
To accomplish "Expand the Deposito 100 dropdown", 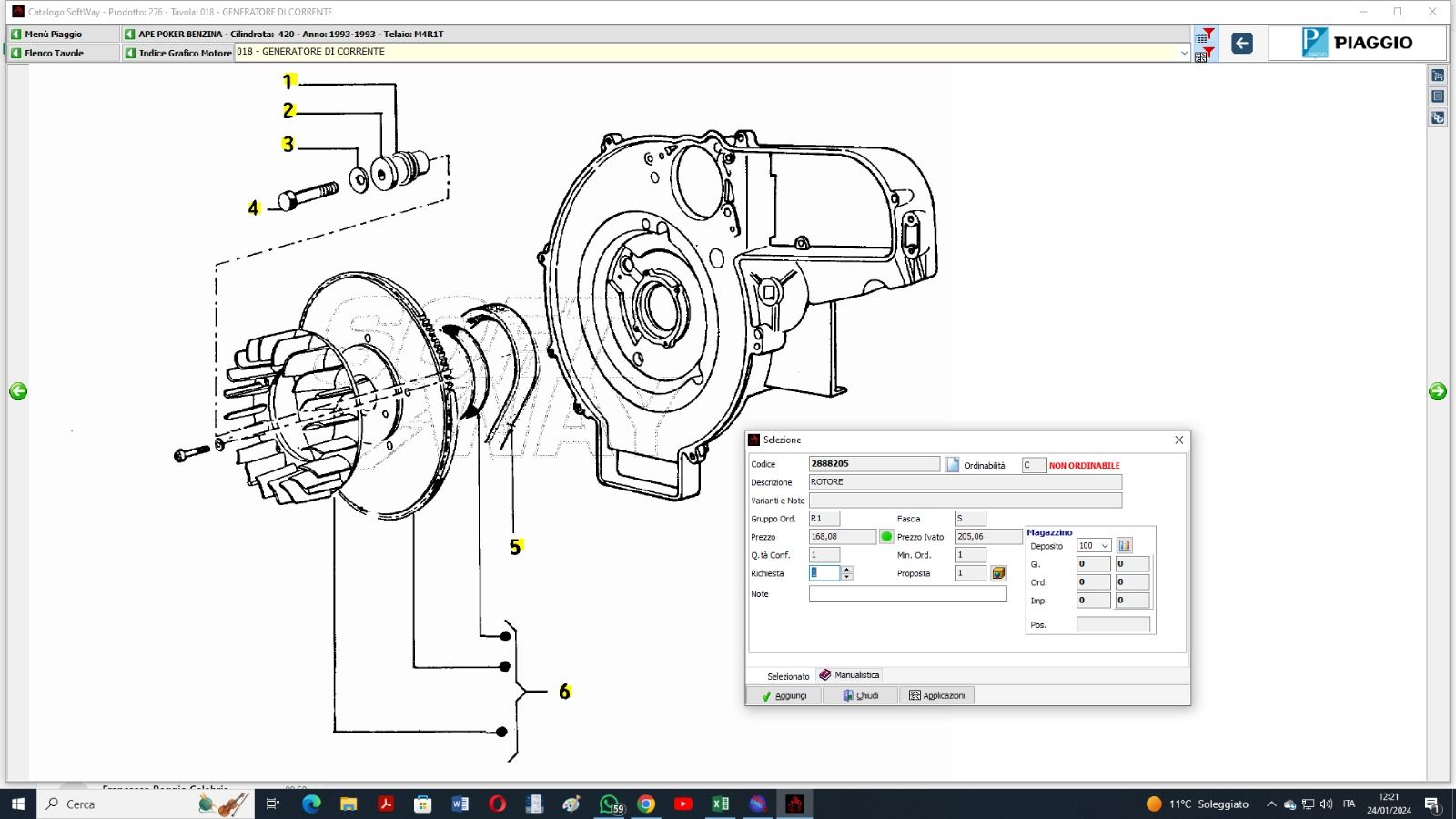I will 1105,546.
